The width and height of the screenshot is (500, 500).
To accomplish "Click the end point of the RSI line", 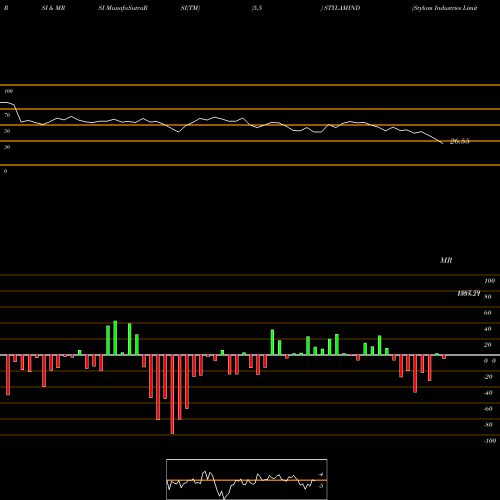I will (443, 143).
